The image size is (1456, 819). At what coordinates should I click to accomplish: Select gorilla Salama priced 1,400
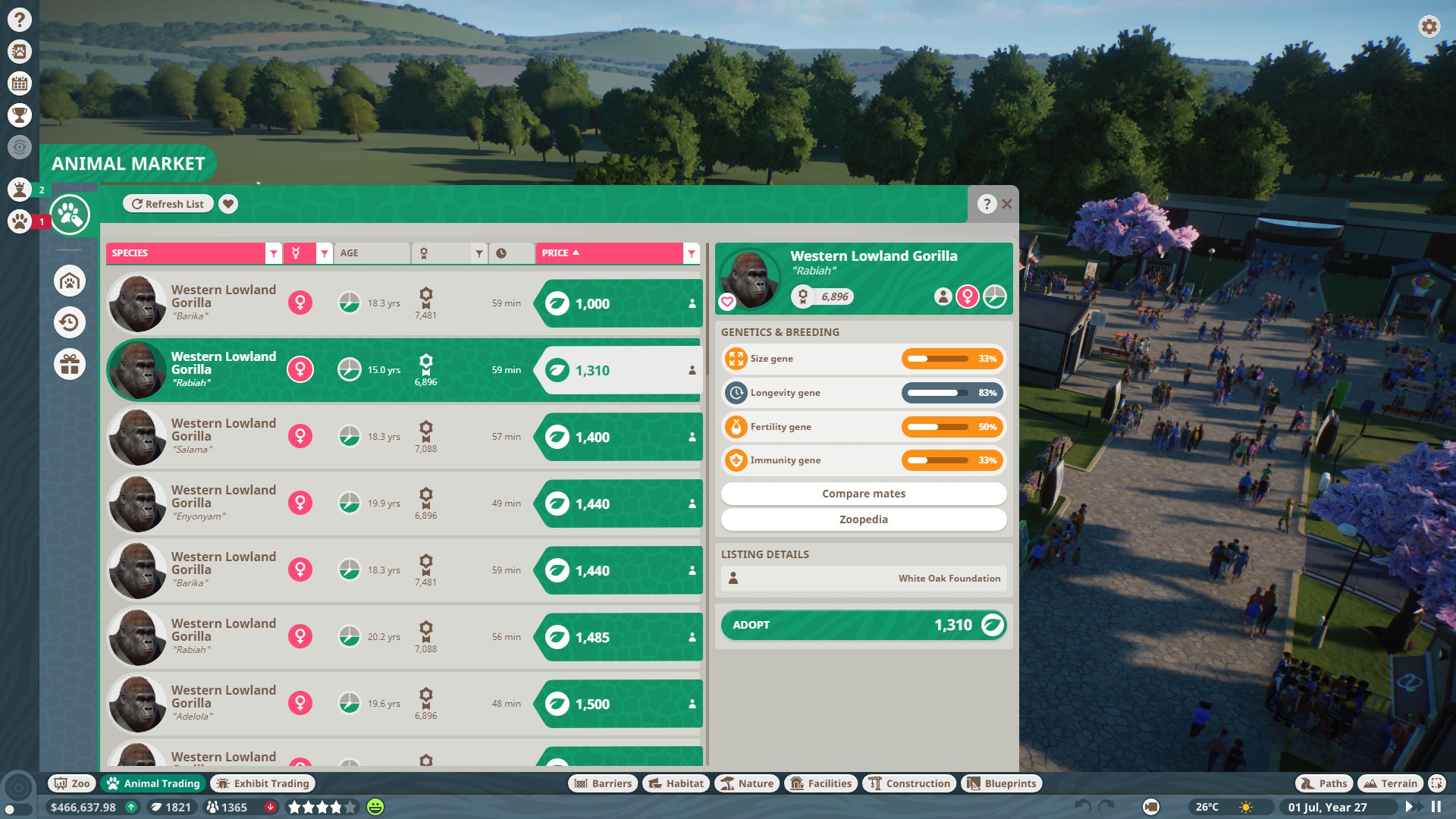pos(404,437)
